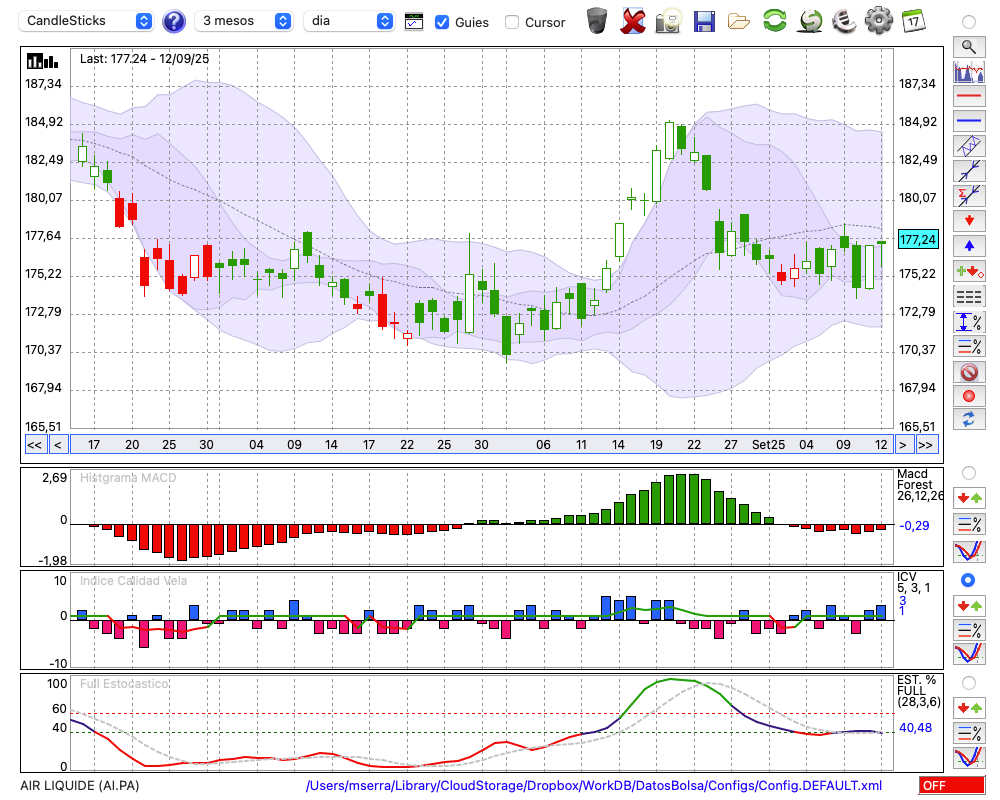The height and width of the screenshot is (800, 1000).
Task: Select the blue horizontal line tool
Action: pyautogui.click(x=969, y=121)
